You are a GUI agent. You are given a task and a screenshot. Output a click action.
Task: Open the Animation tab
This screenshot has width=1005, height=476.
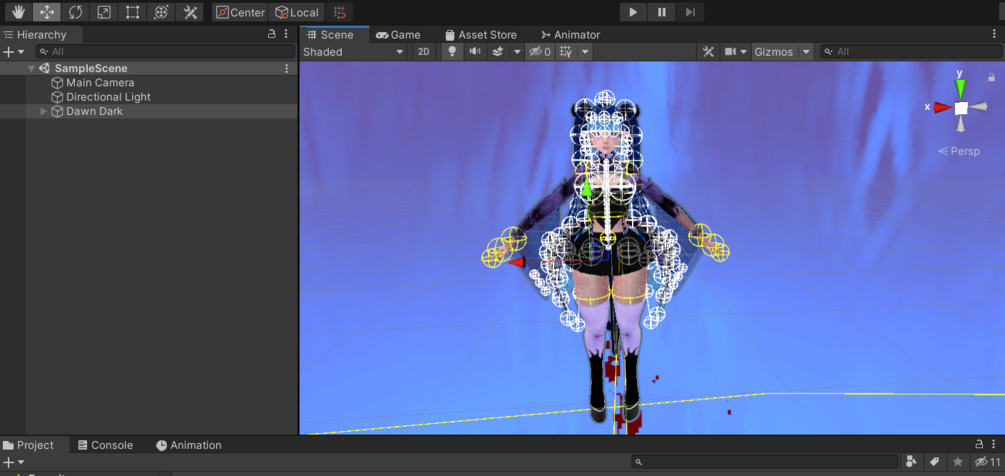pyautogui.click(x=189, y=445)
